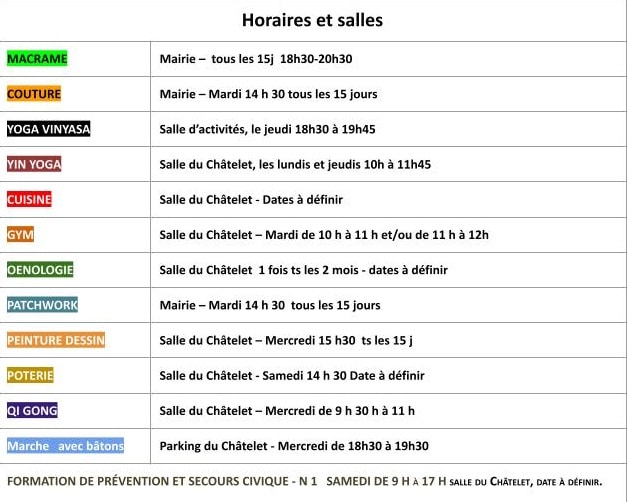Click the green MACRAME label
Viewport: 627px width, 502px height.
(37, 59)
